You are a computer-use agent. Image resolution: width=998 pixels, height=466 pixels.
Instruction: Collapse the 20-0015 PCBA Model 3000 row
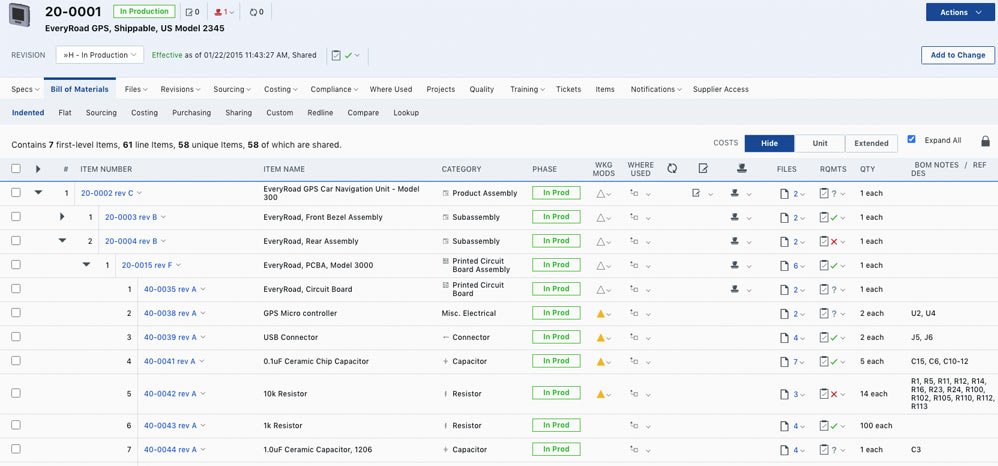click(x=87, y=265)
